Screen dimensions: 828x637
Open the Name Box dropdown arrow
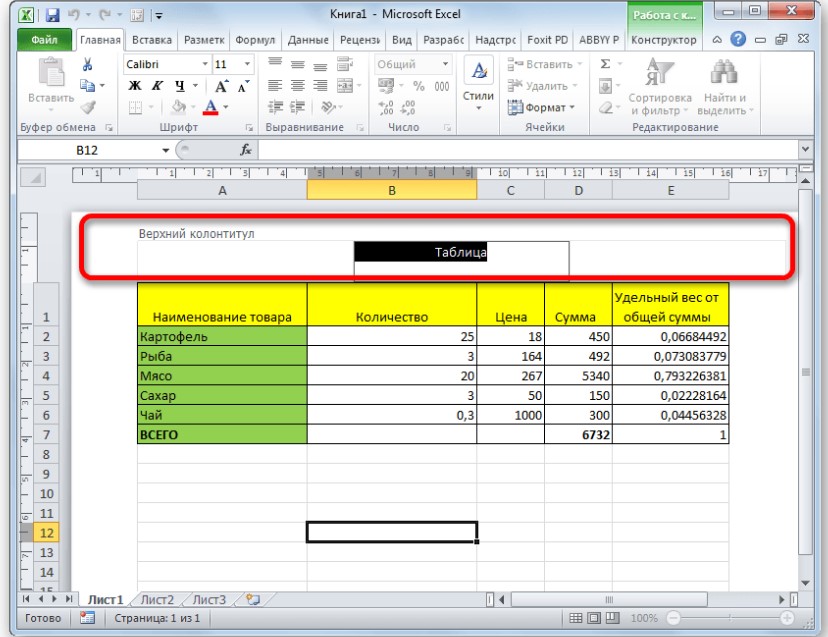pyautogui.click(x=166, y=150)
